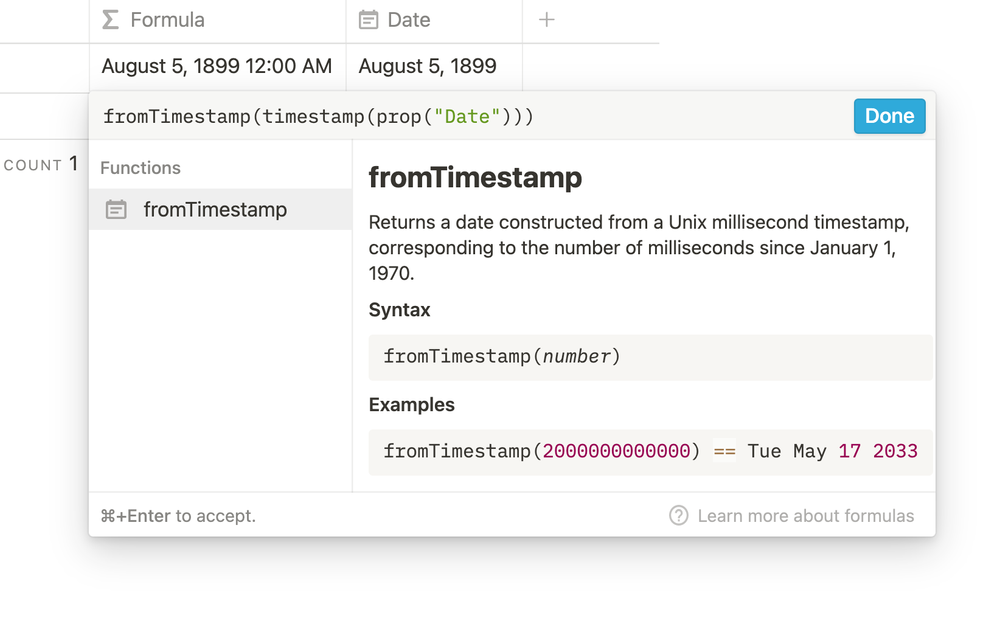Image resolution: width=1000 pixels, height=618 pixels.
Task: Click the fromTimestamp function list icon
Action: [116, 210]
